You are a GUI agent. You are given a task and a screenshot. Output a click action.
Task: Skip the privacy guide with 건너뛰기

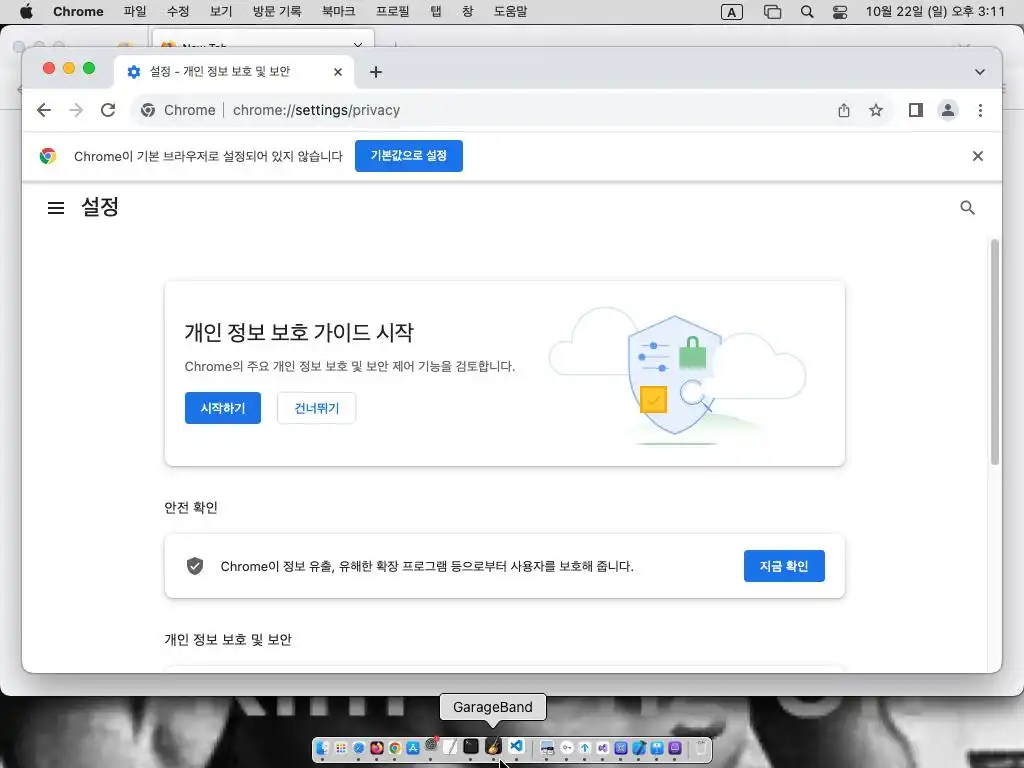317,408
